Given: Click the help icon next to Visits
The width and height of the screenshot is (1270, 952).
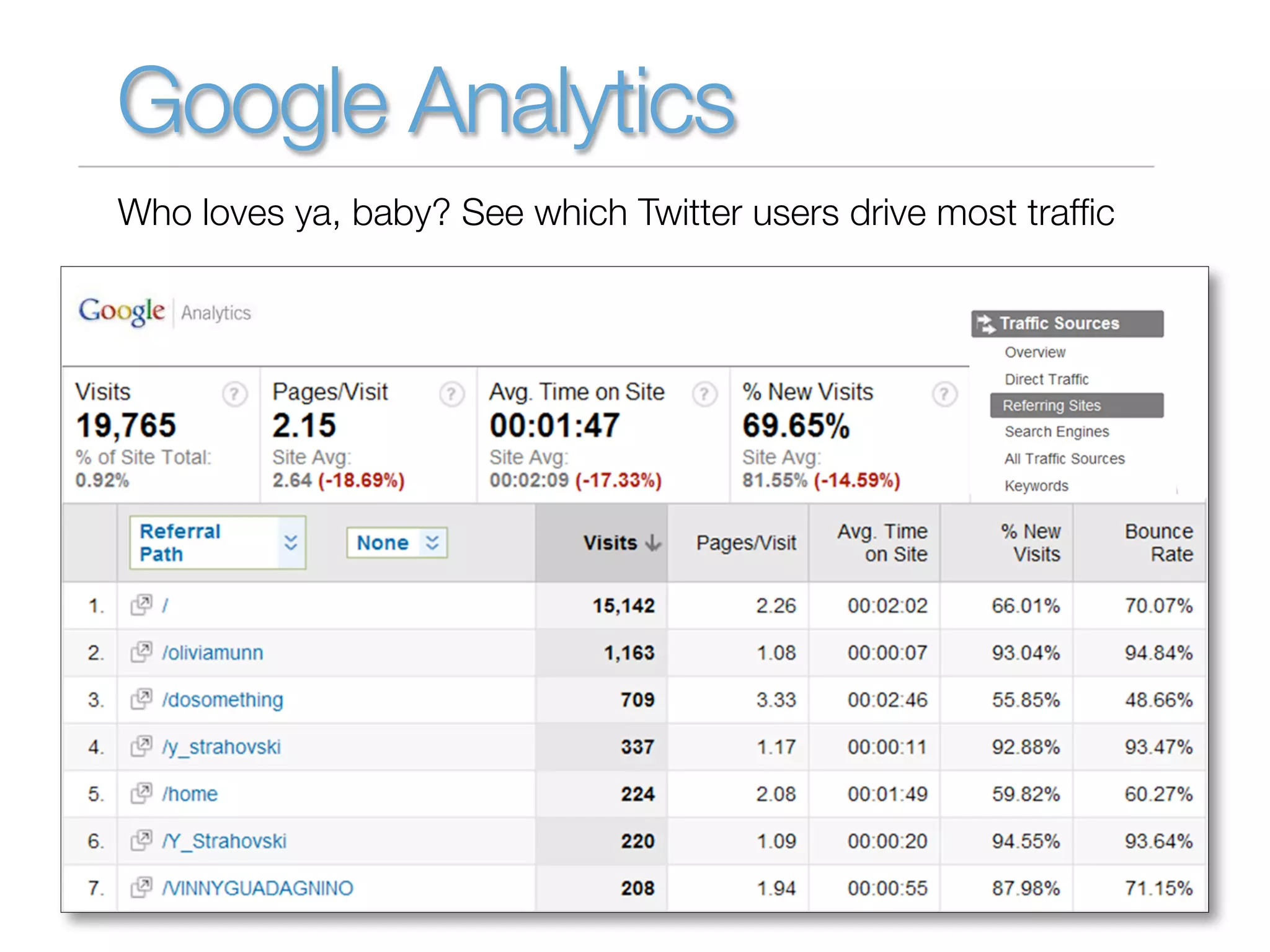Looking at the screenshot, I should [x=234, y=394].
